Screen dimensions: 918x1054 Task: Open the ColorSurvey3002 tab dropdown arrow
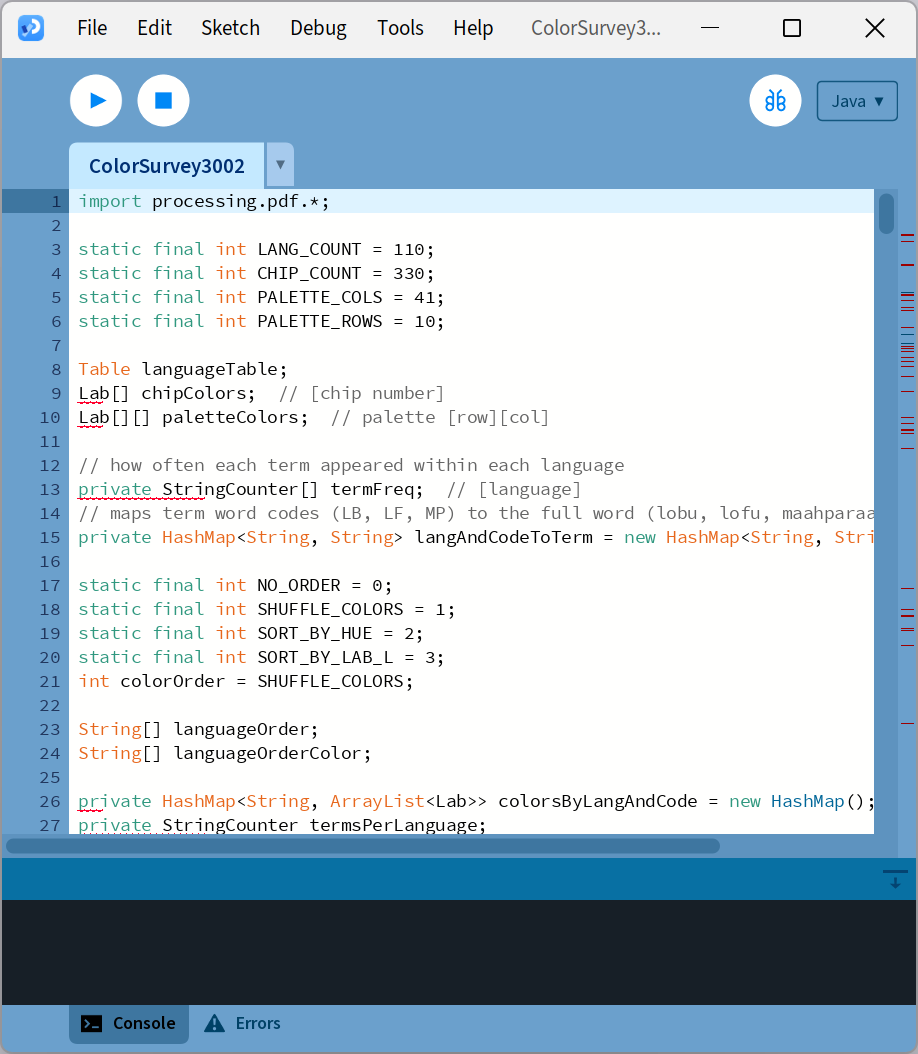click(x=279, y=164)
